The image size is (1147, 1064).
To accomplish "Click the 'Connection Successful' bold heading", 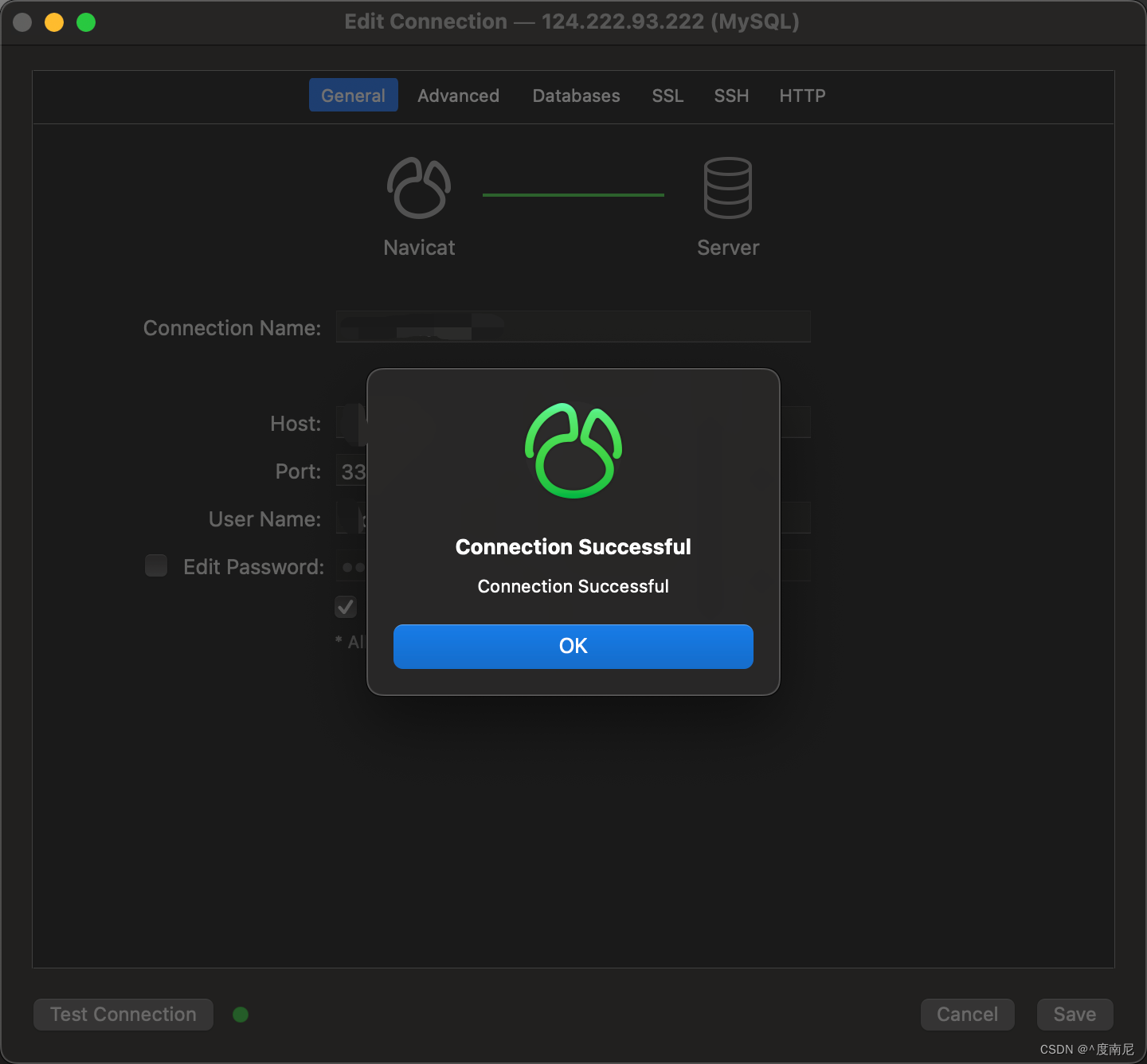I will 573,547.
